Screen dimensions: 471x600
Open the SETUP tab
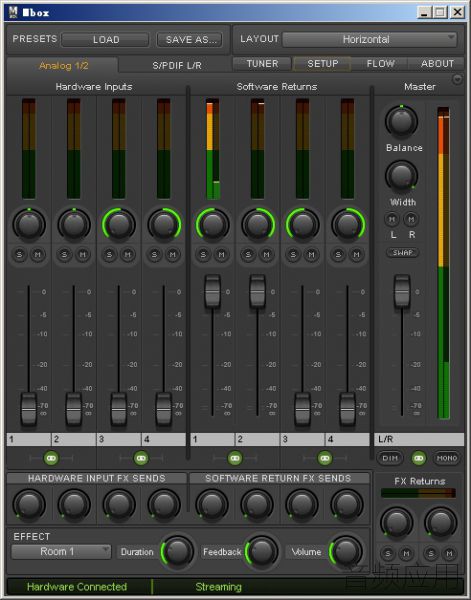click(322, 64)
